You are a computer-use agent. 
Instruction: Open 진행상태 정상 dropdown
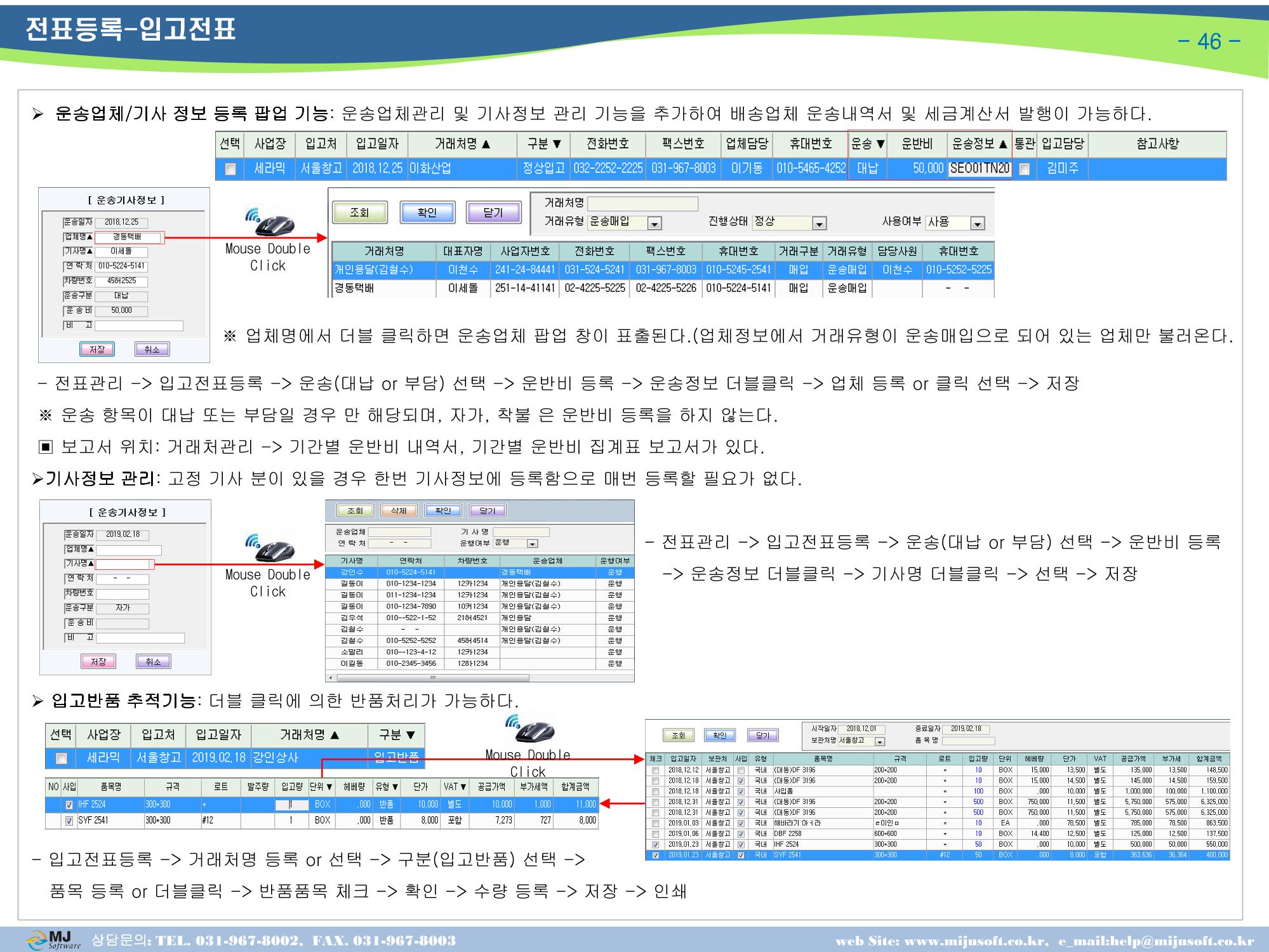coord(820,223)
